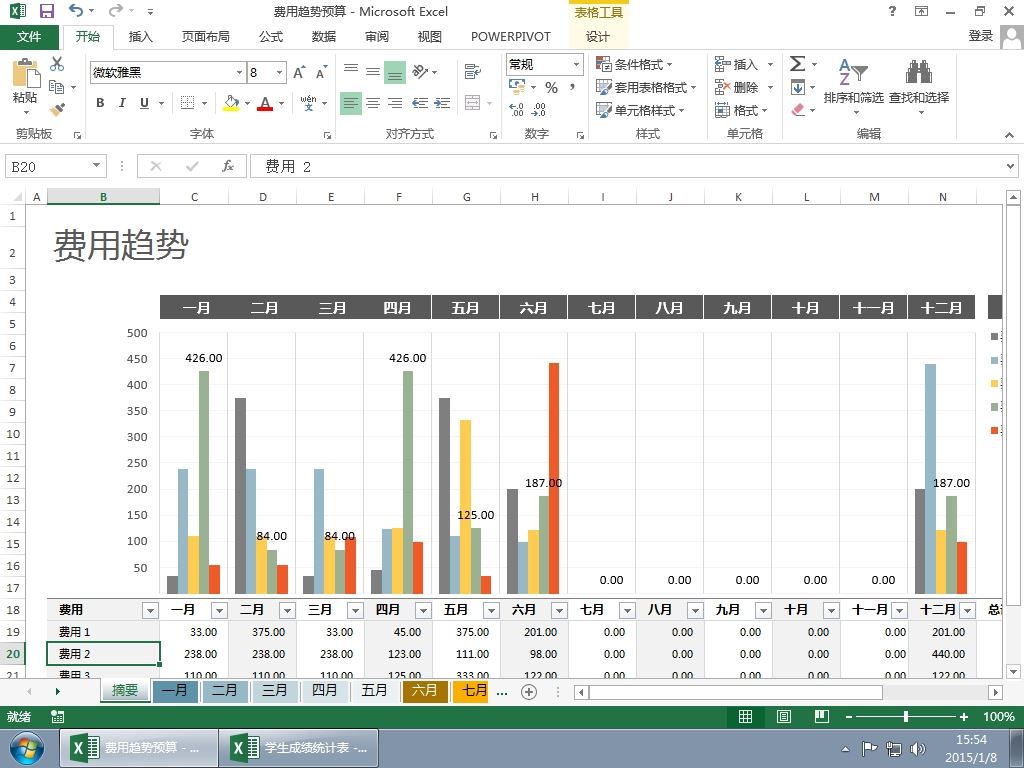Increase the indent
1024x768 pixels.
tap(442, 103)
